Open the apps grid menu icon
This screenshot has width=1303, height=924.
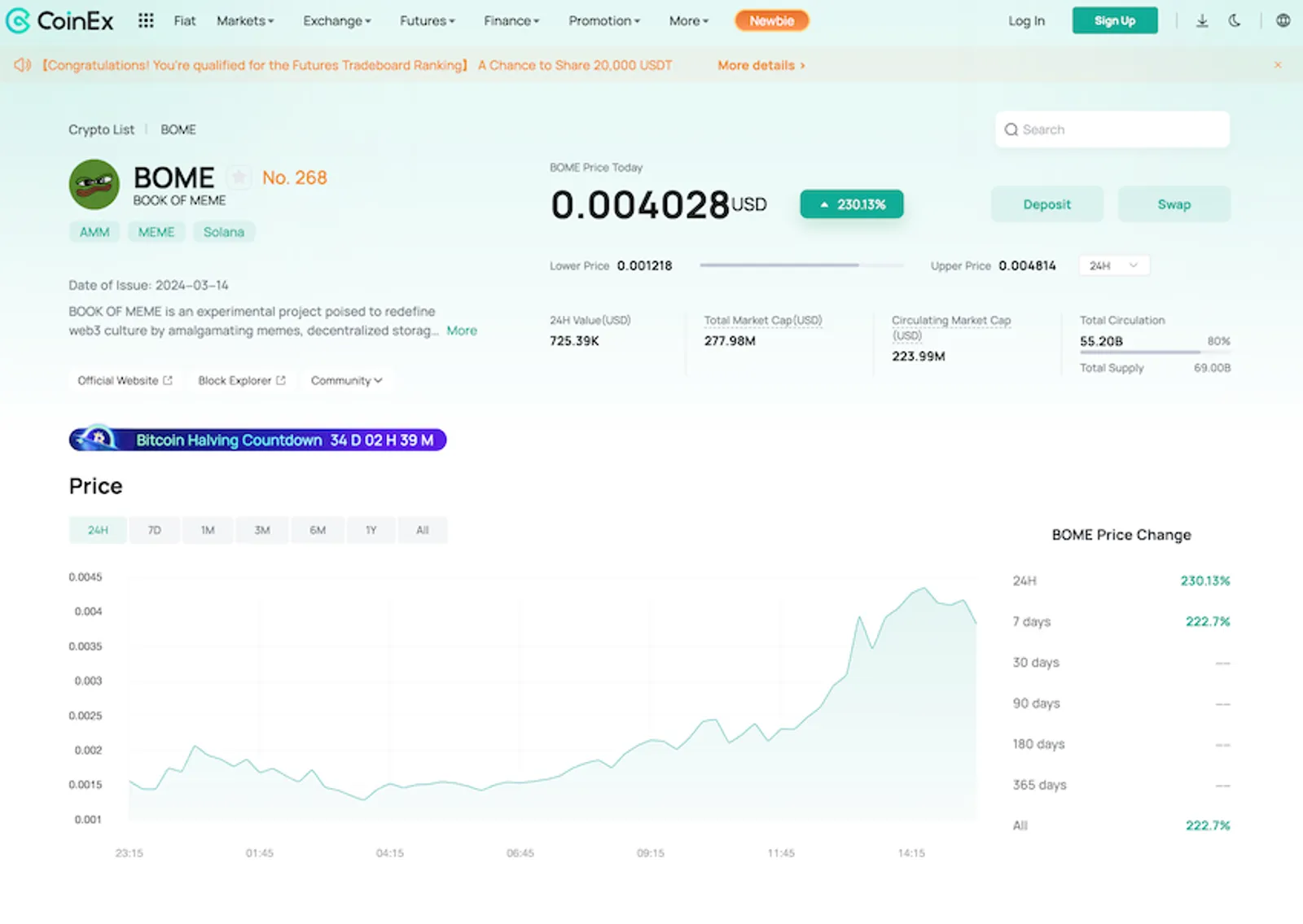pos(146,20)
